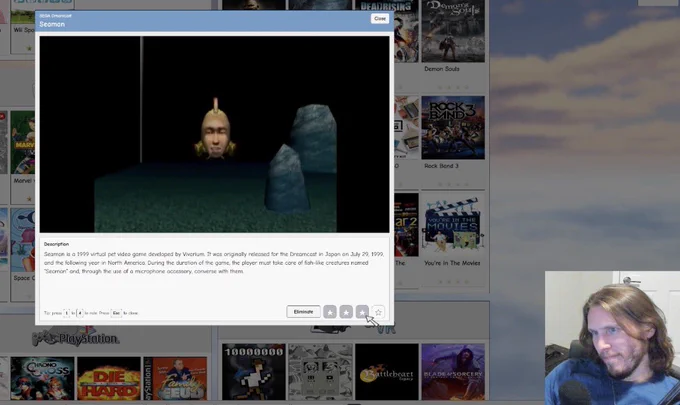Image resolution: width=680 pixels, height=405 pixels.
Task: Click the 'Rock Band 3' title label
Action: point(441,166)
